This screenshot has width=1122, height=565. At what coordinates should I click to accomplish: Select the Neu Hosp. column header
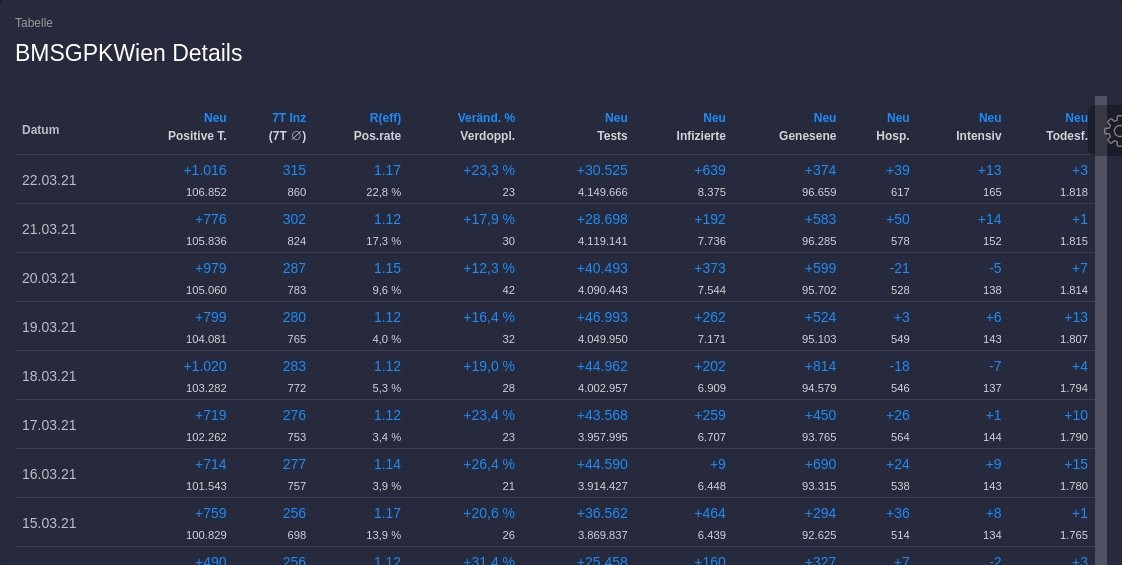[x=893, y=127]
